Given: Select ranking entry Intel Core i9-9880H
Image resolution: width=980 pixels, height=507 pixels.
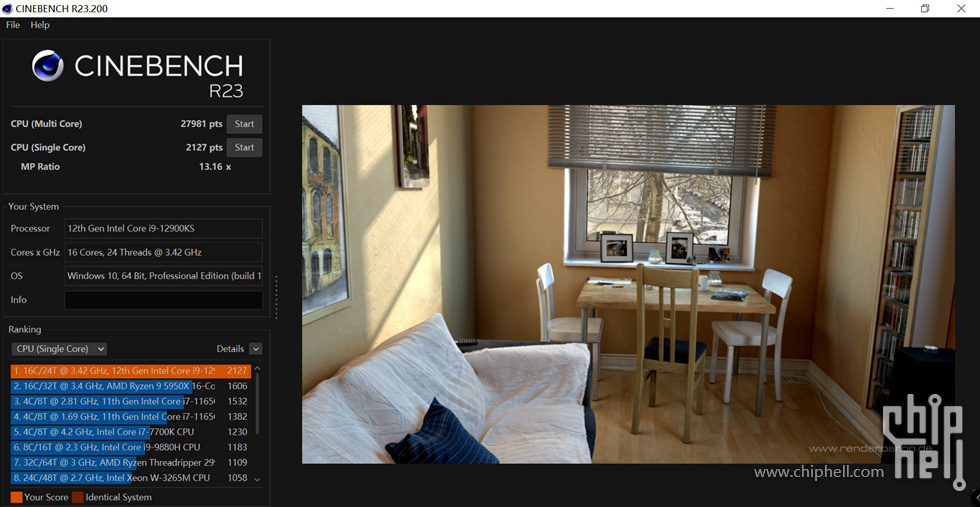Looking at the screenshot, I should tap(131, 447).
